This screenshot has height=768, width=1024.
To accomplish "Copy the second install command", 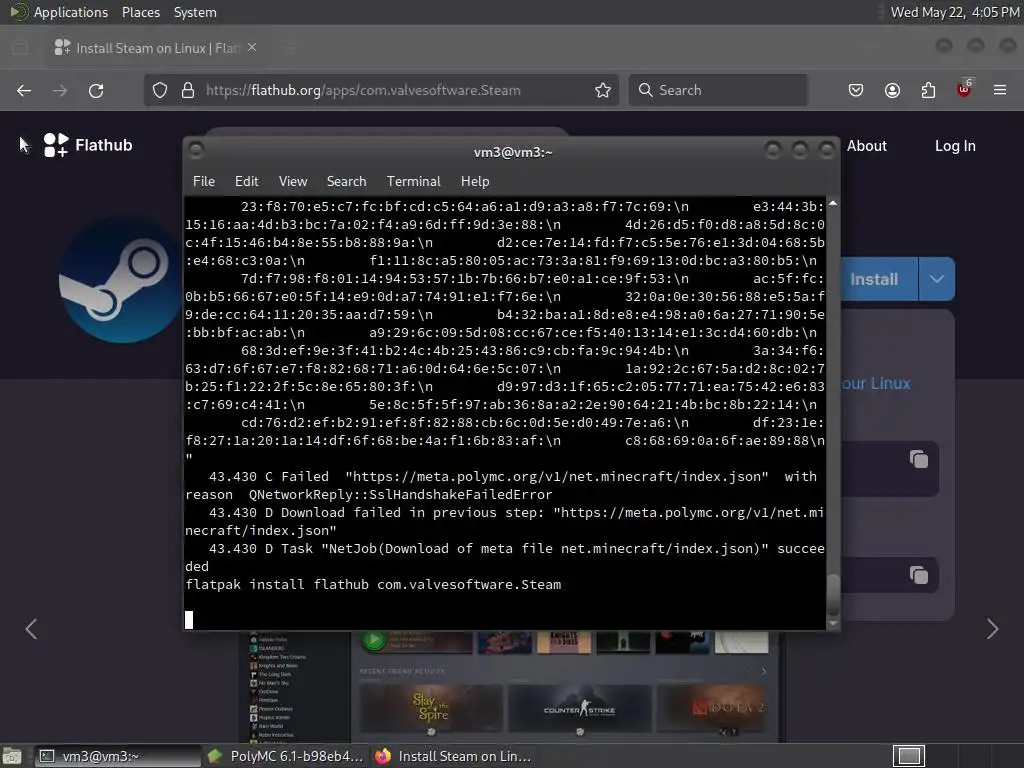I will point(919,575).
